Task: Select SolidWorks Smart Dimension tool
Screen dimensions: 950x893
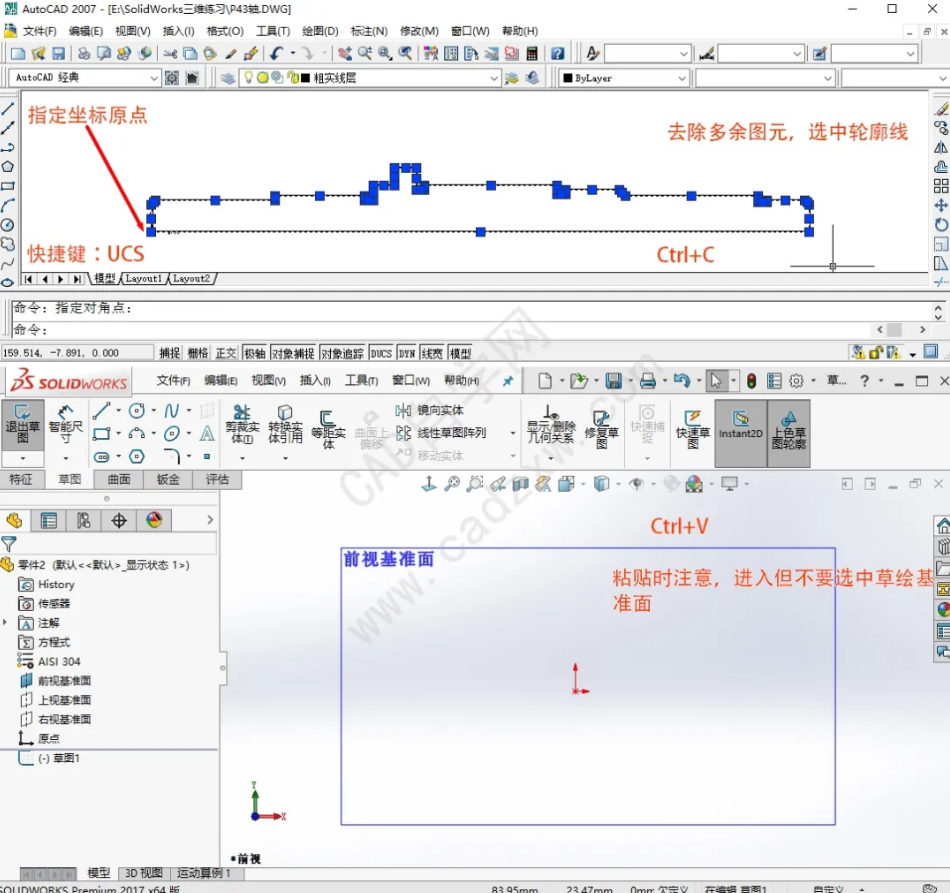Action: [65, 425]
